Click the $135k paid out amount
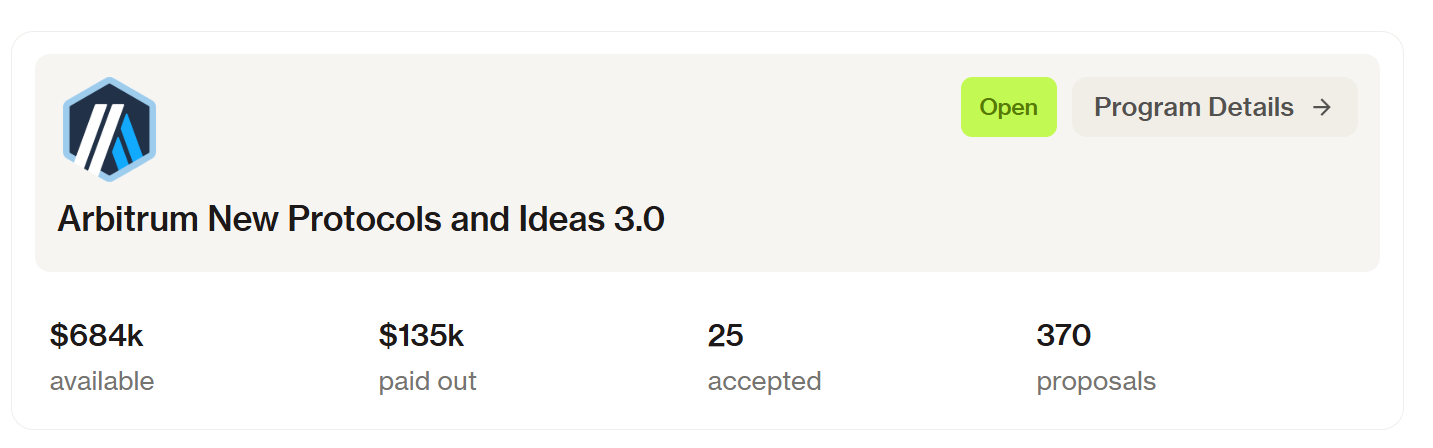Viewport: 1433px width, 448px height. [x=421, y=336]
